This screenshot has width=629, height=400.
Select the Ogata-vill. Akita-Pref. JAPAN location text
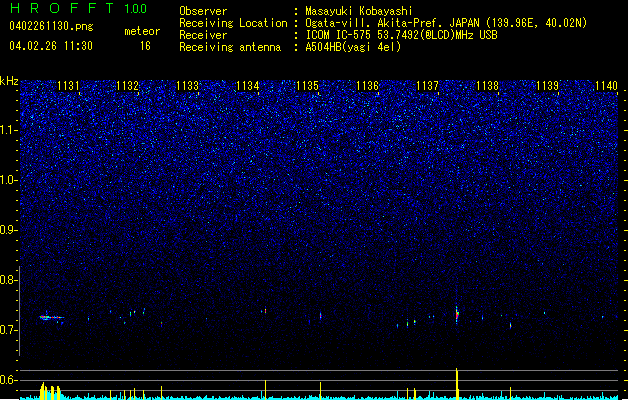[446, 23]
